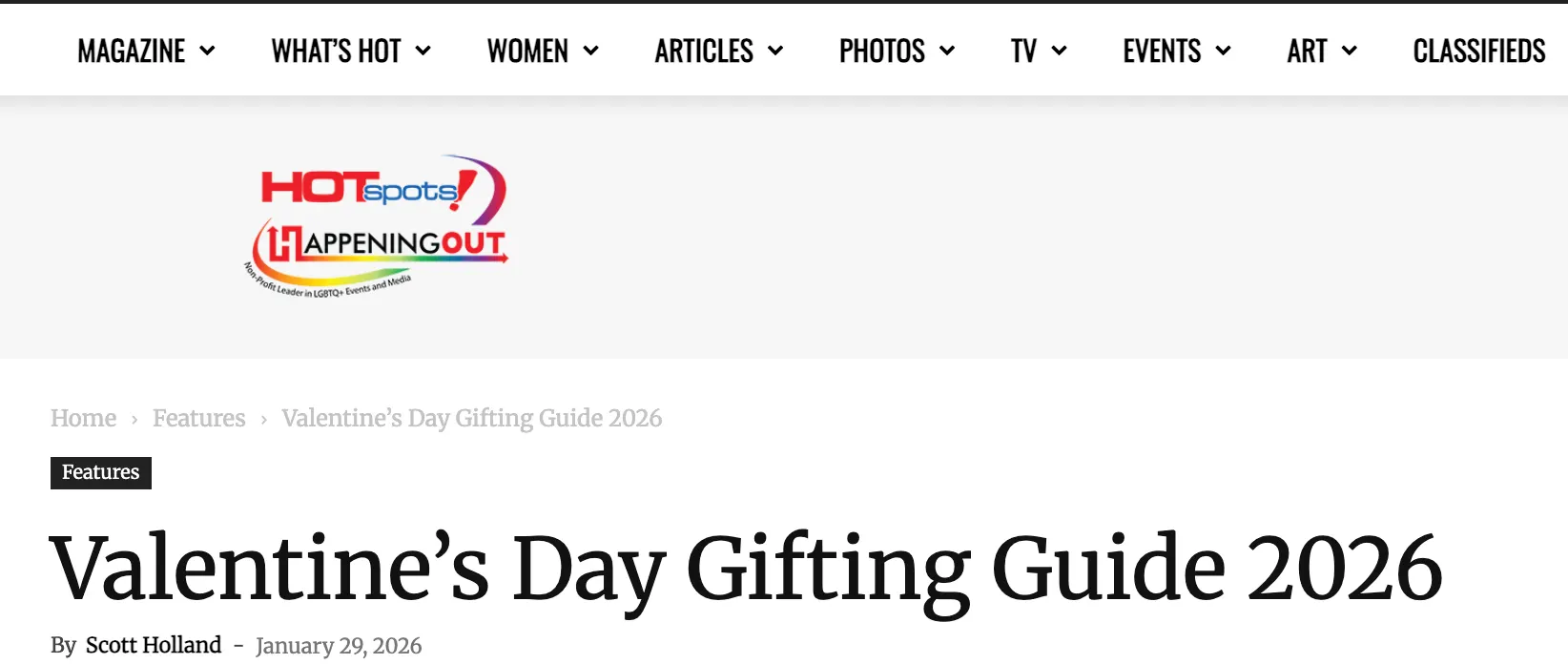The width and height of the screenshot is (1568, 664).
Task: Open the Features breadcrumb link
Action: point(198,418)
